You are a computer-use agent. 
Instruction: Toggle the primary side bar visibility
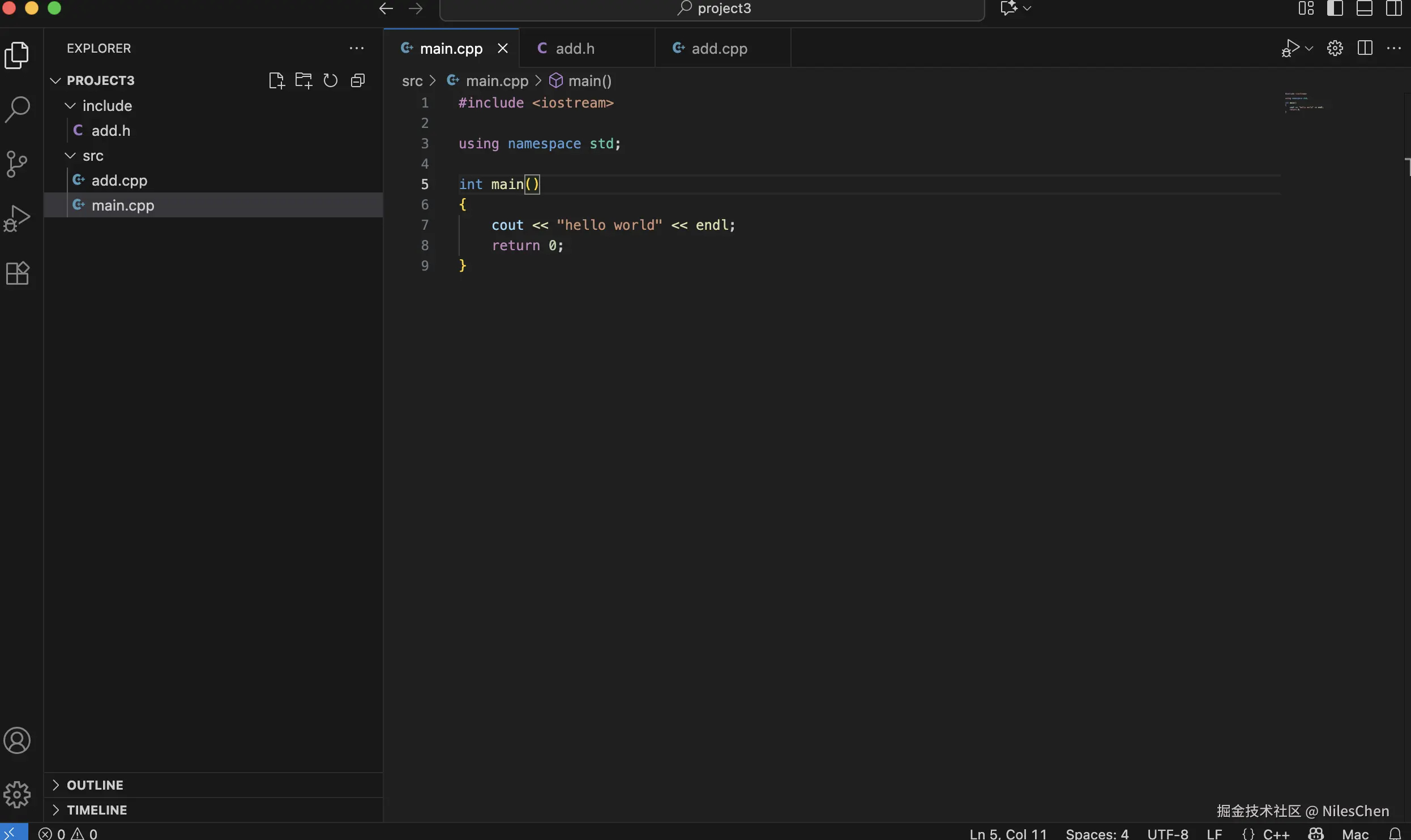pos(1335,8)
